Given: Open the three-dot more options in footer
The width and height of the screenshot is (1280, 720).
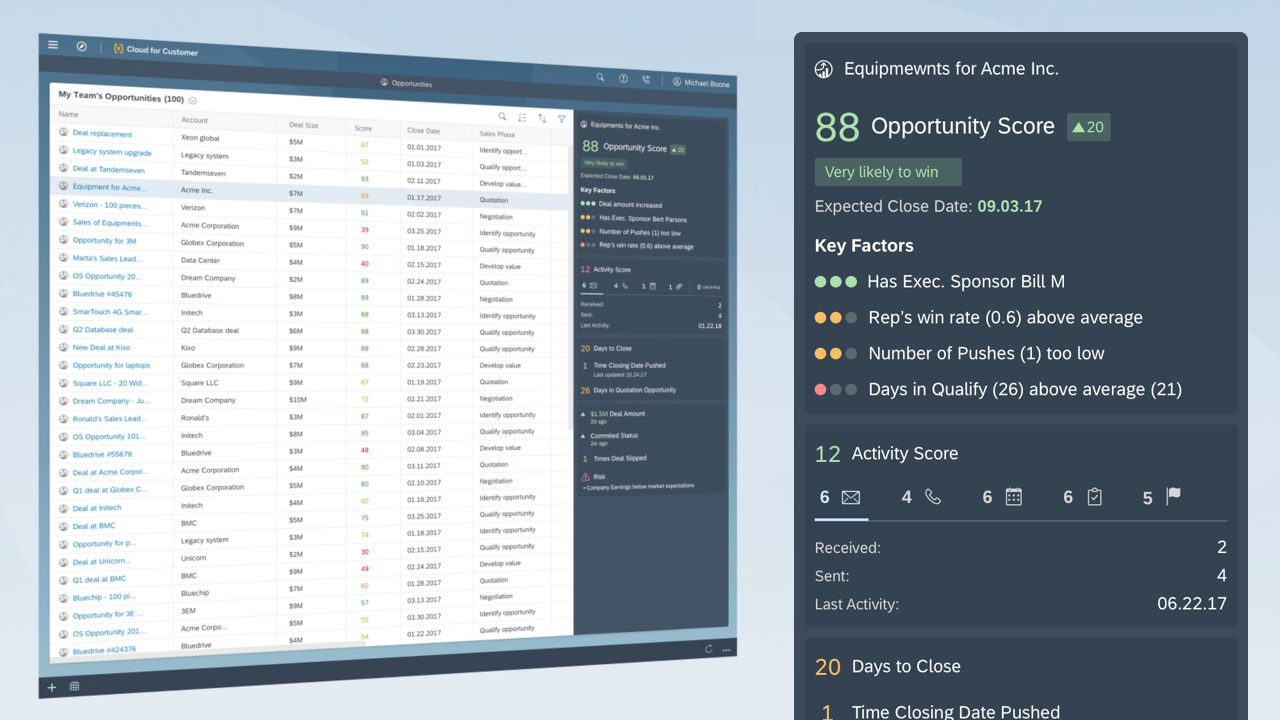Looking at the screenshot, I should tap(727, 650).
